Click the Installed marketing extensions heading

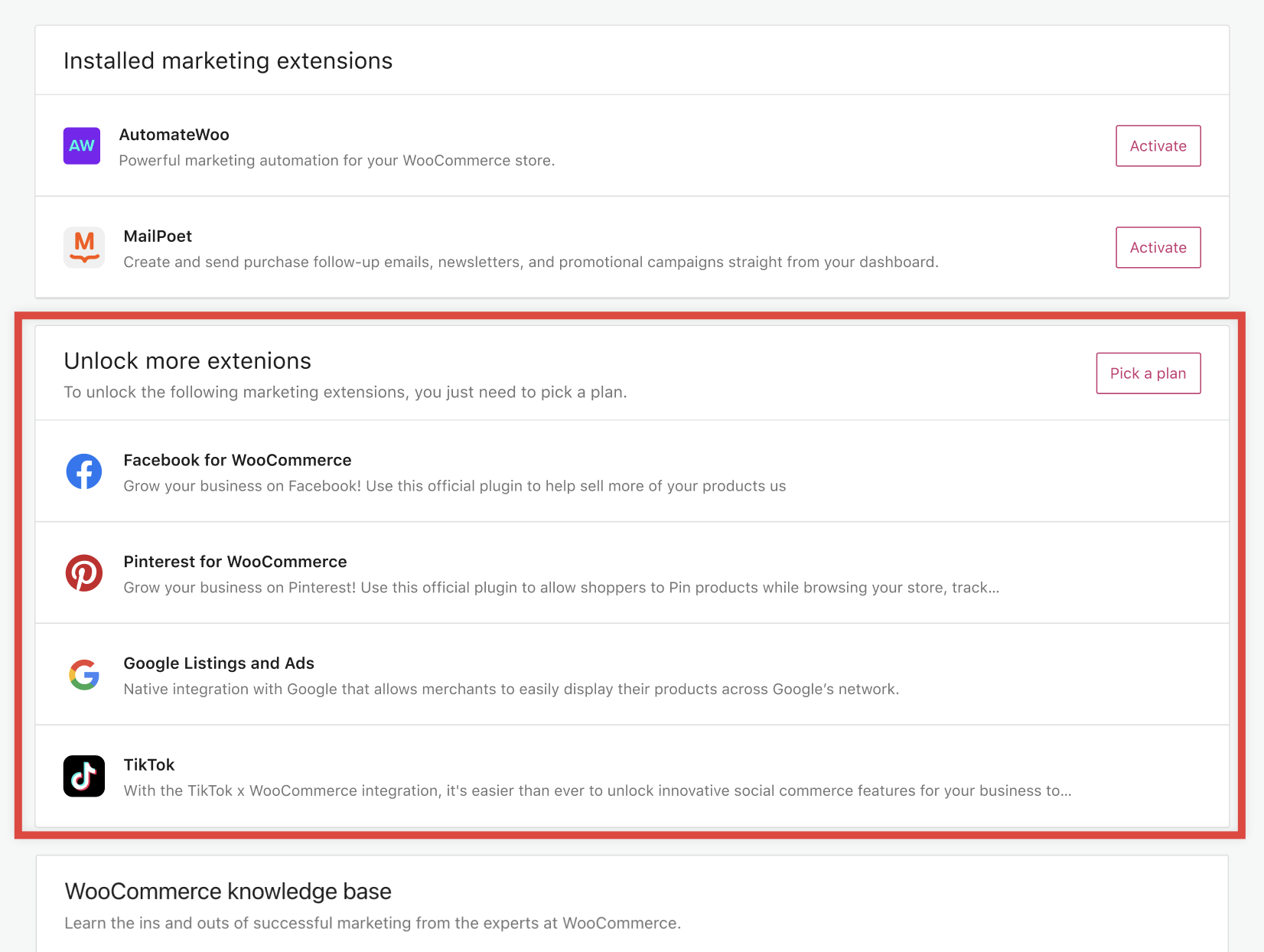coord(228,60)
